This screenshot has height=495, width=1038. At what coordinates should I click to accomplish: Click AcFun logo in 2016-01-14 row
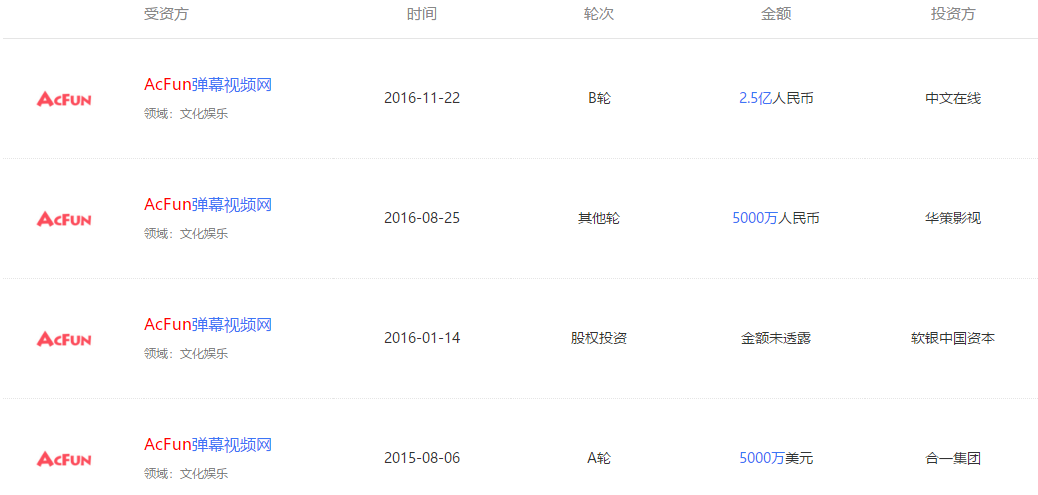64,339
